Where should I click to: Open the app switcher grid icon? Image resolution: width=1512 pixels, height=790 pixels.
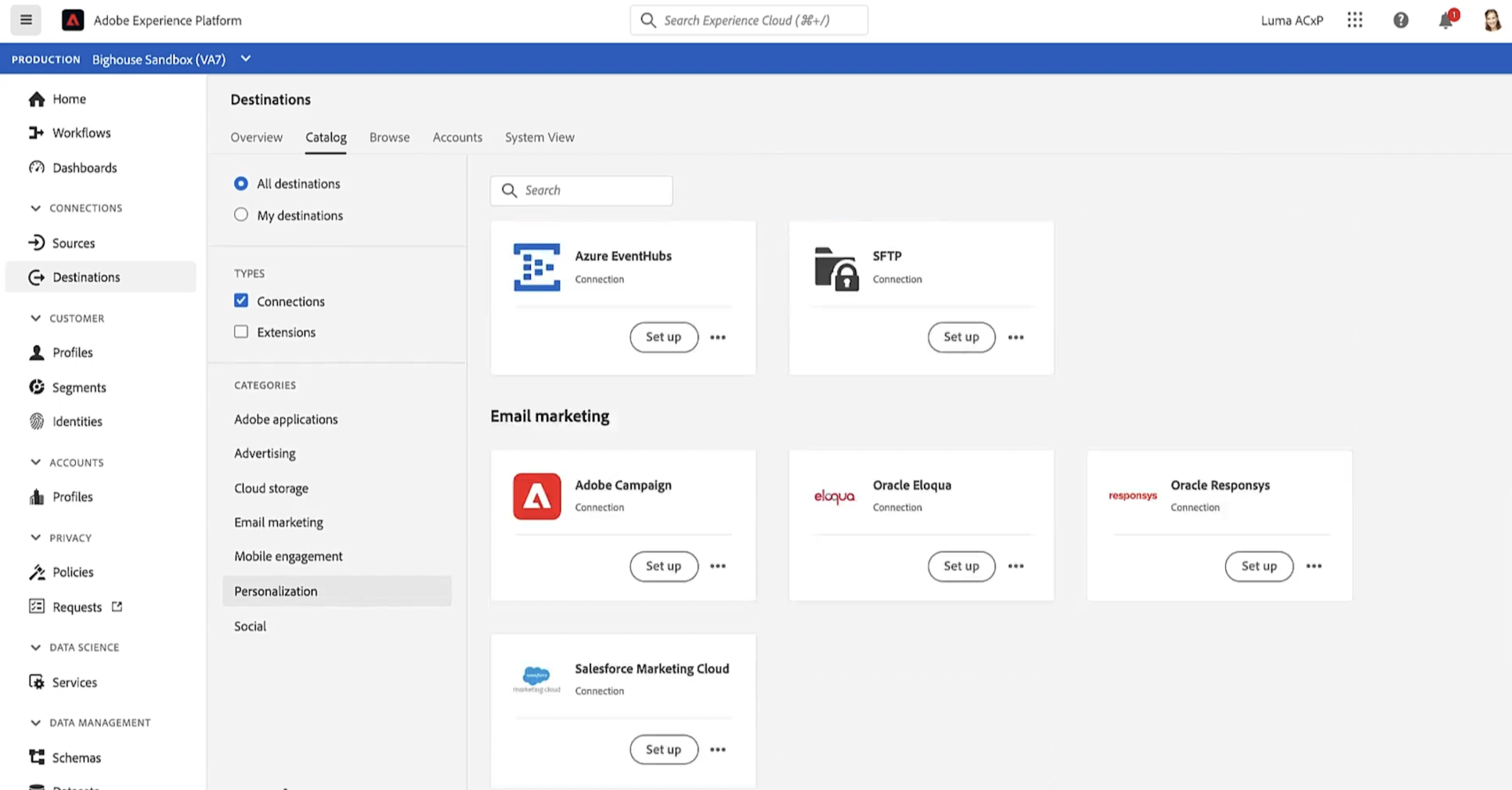click(1355, 20)
